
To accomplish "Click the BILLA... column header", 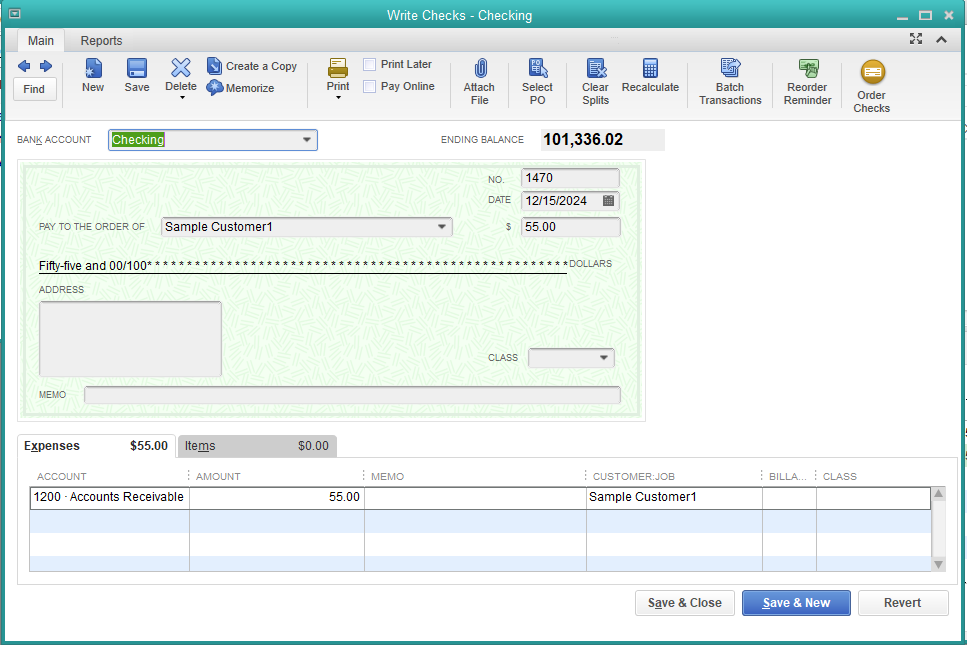I will tap(788, 477).
